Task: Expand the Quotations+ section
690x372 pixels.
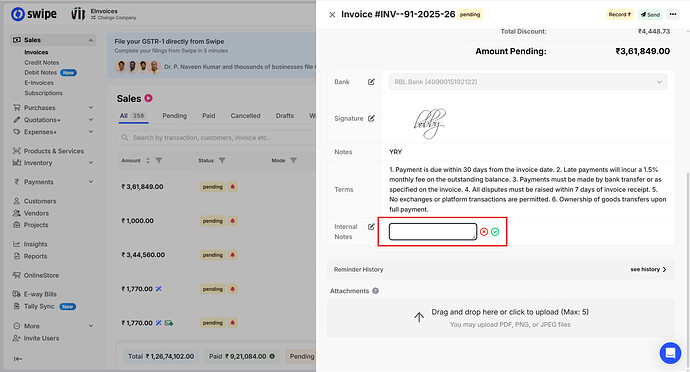Action: coord(91,120)
